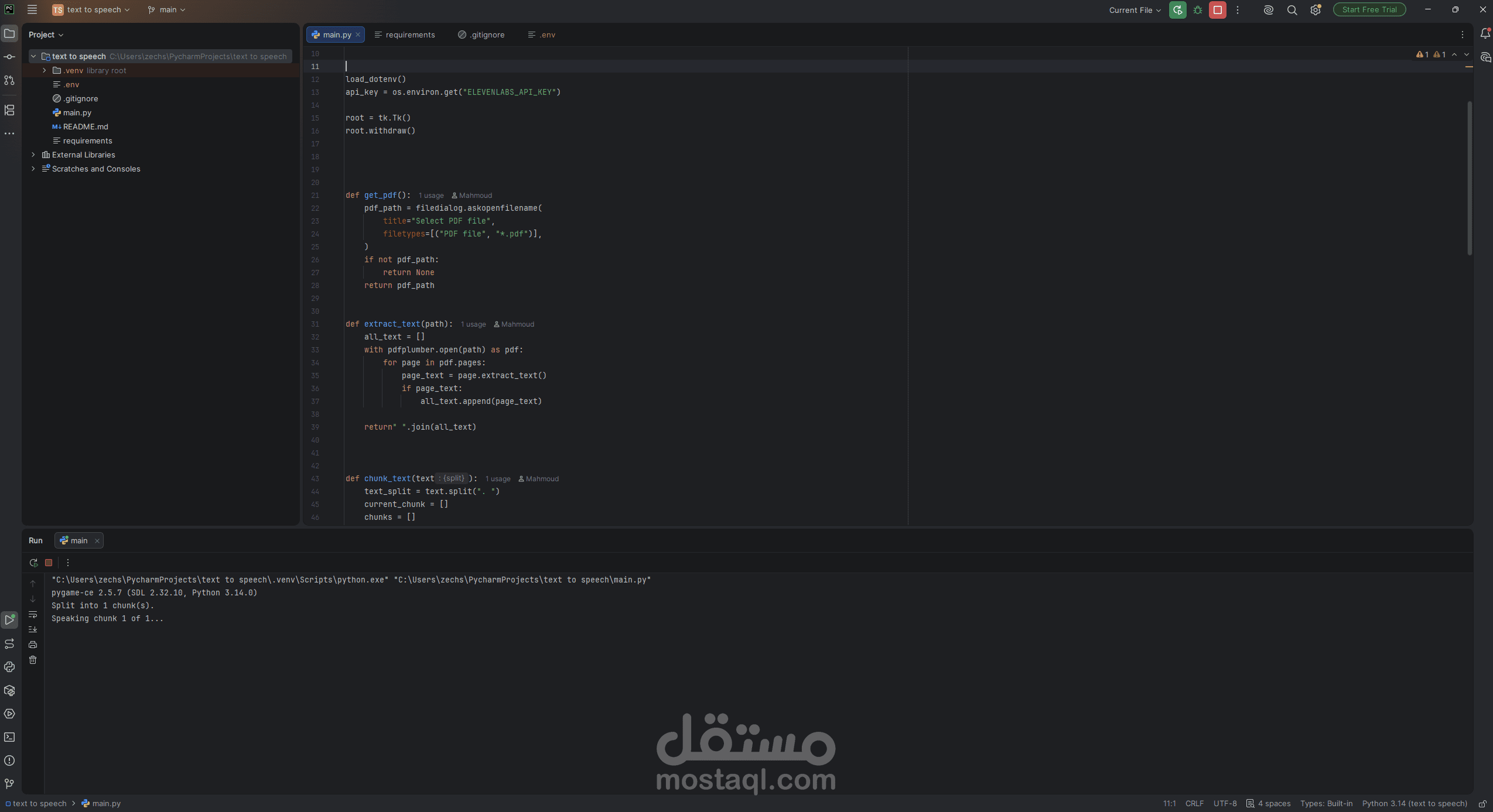This screenshot has width=1493, height=812.
Task: Open the Services tool window
Action: pos(9,714)
